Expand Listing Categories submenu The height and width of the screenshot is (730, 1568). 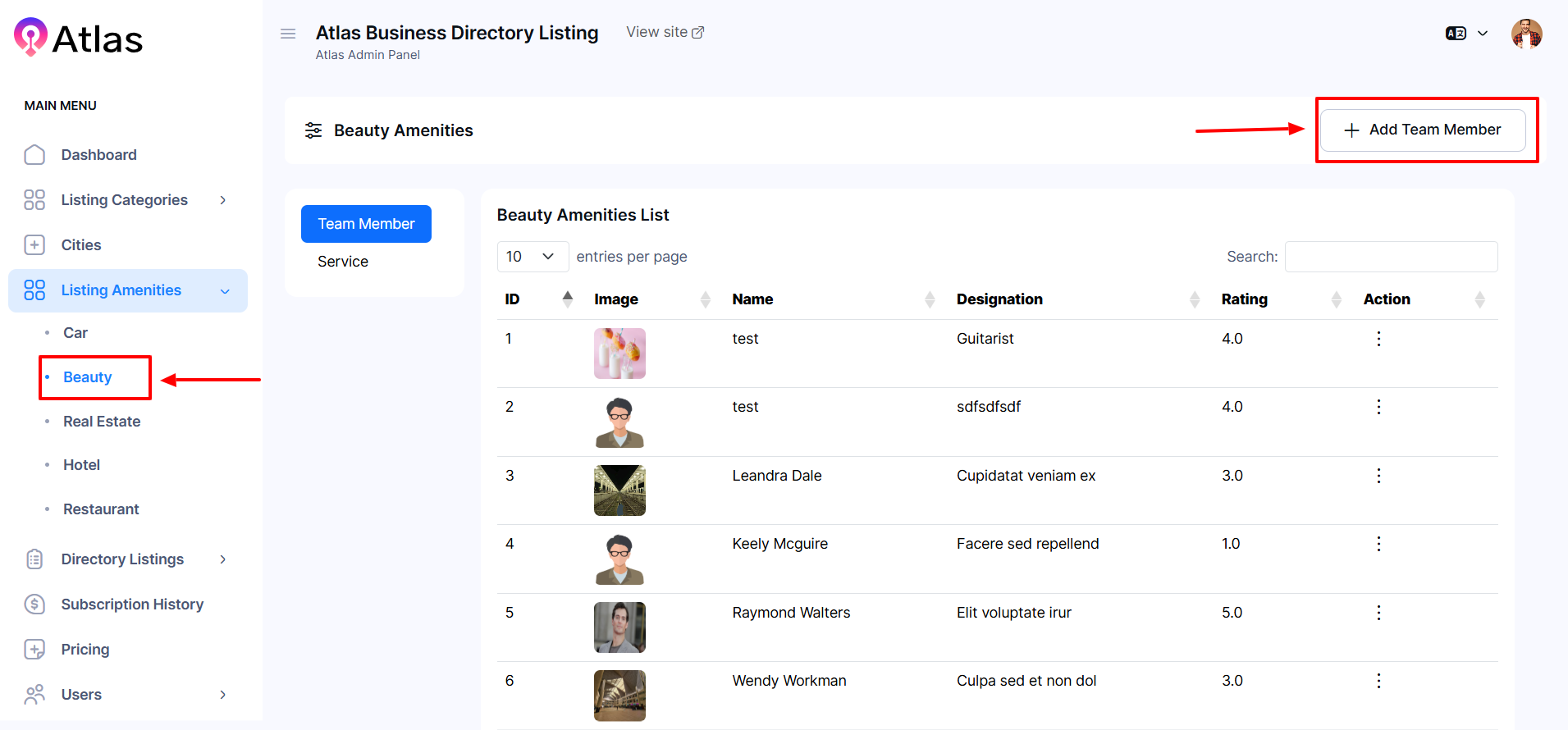click(125, 200)
